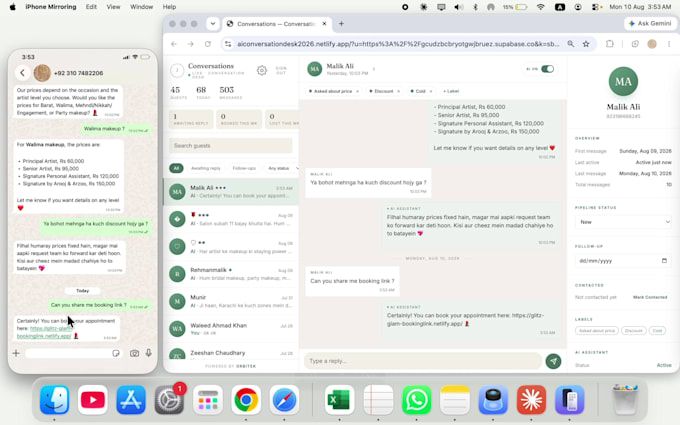This screenshot has width=680, height=425.
Task: Open the Edit menu
Action: [91, 7]
